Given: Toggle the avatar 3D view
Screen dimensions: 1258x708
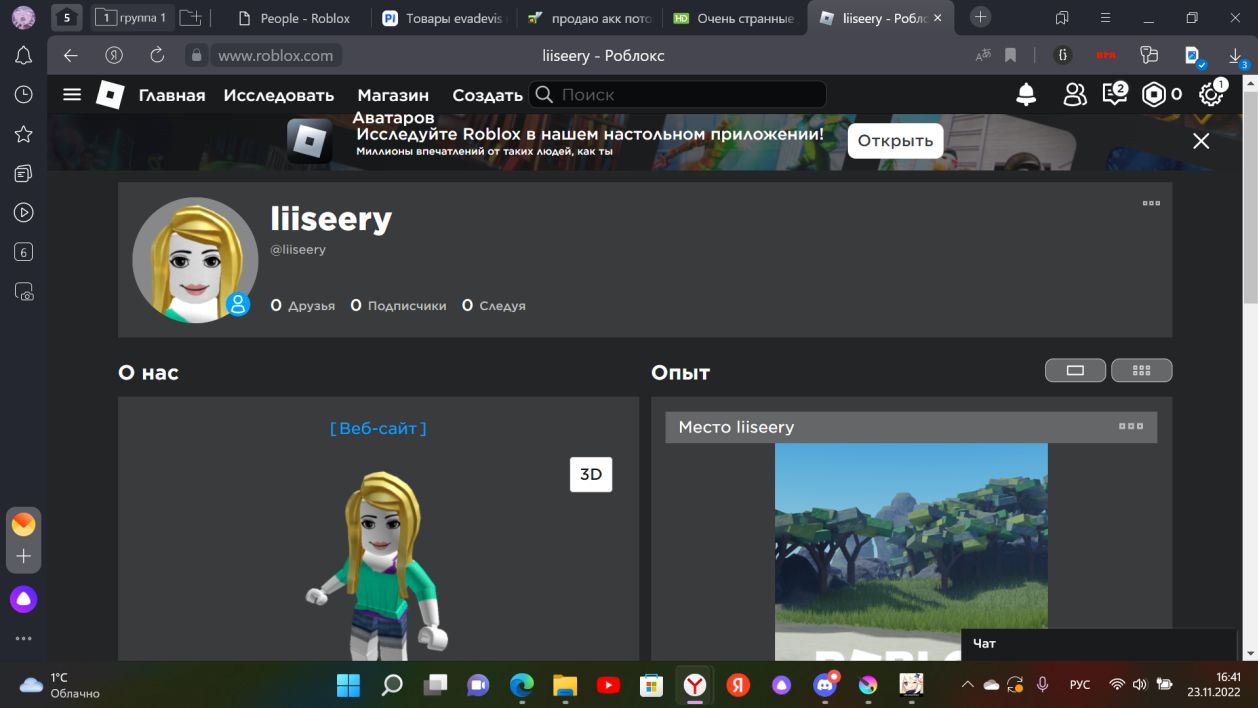Looking at the screenshot, I should (591, 474).
